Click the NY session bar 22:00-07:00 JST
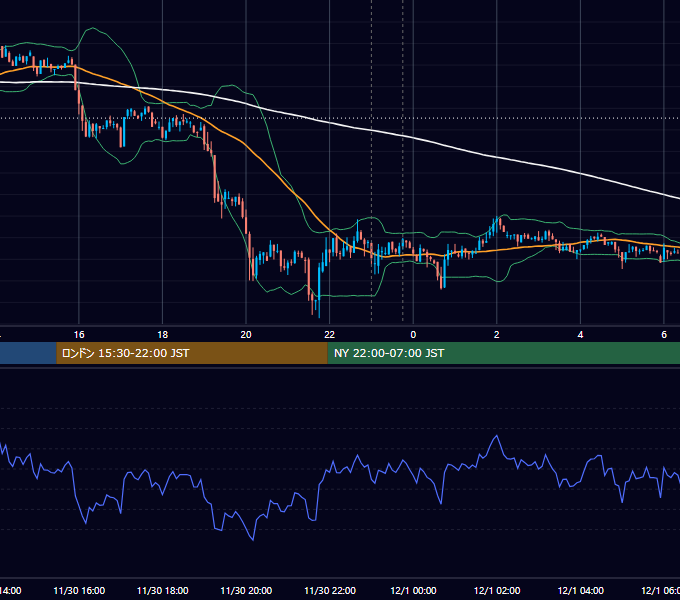Screen dimensions: 680x600 (x=503, y=353)
